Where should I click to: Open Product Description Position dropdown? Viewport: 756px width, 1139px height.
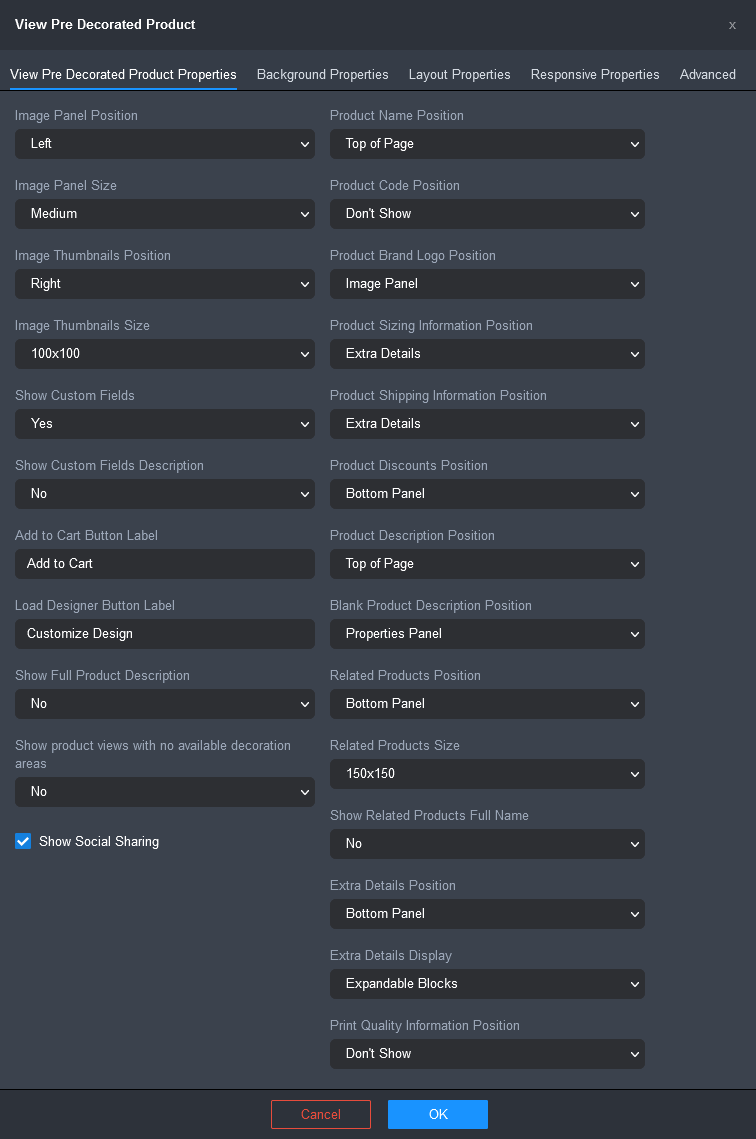487,564
